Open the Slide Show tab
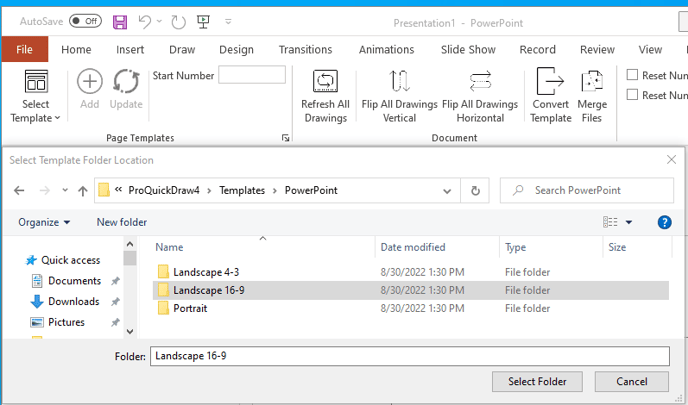The width and height of the screenshot is (688, 405). (468, 50)
